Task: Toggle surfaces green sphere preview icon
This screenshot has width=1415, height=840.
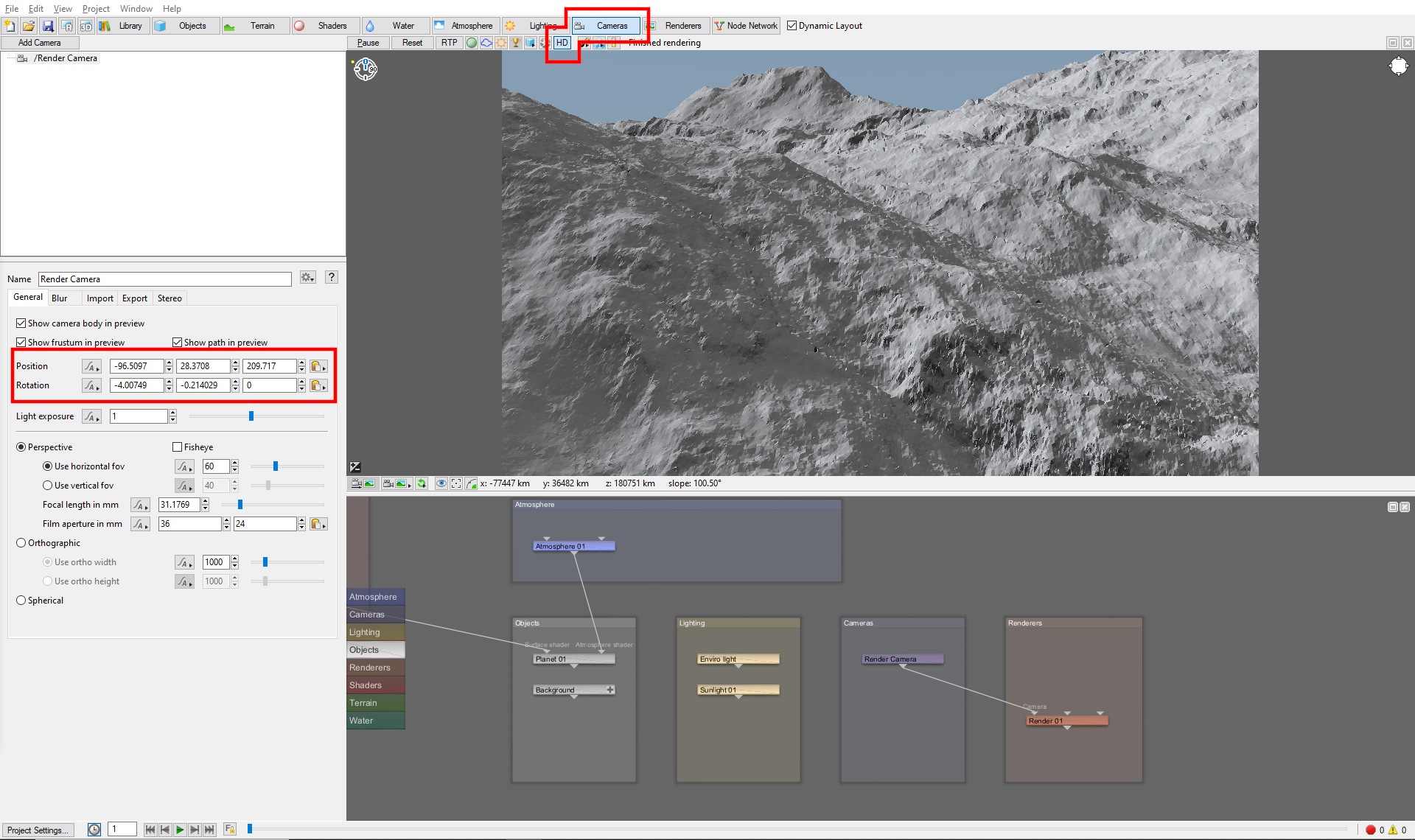Action: 472,43
